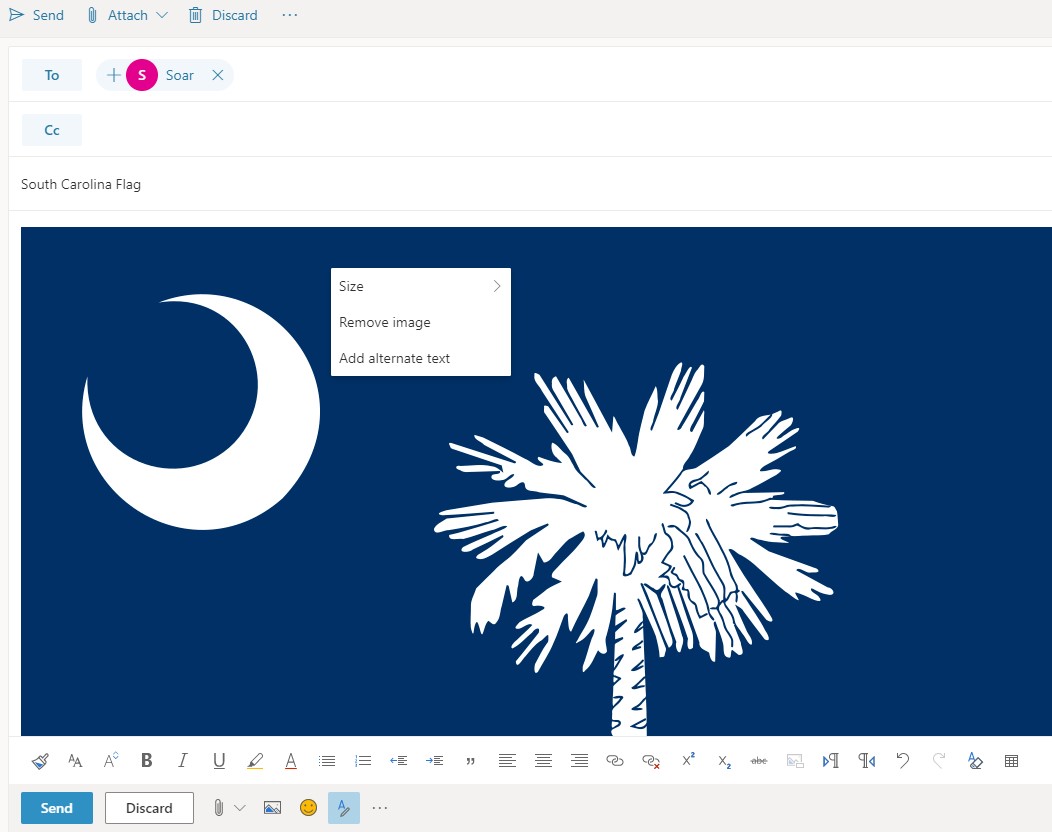Click Discard in the top toolbar
Image resolution: width=1052 pixels, height=832 pixels.
(223, 15)
